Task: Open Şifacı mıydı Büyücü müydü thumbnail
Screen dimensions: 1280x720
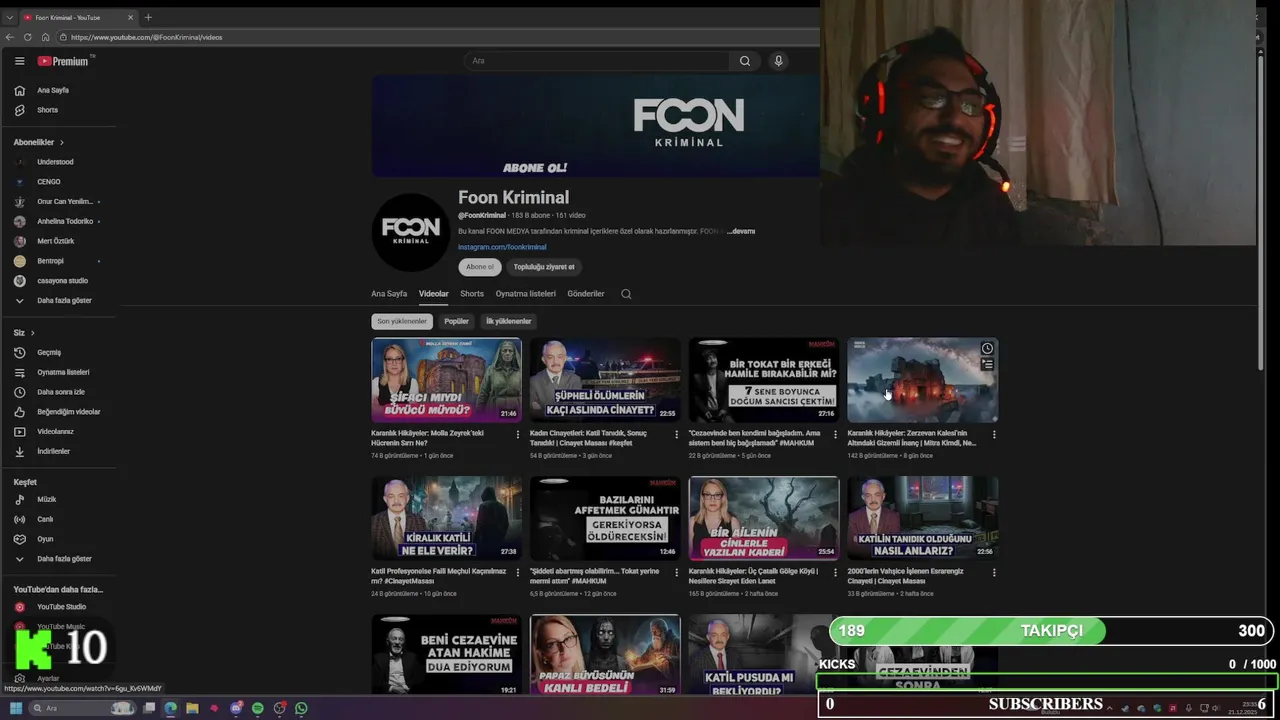Action: 446,380
